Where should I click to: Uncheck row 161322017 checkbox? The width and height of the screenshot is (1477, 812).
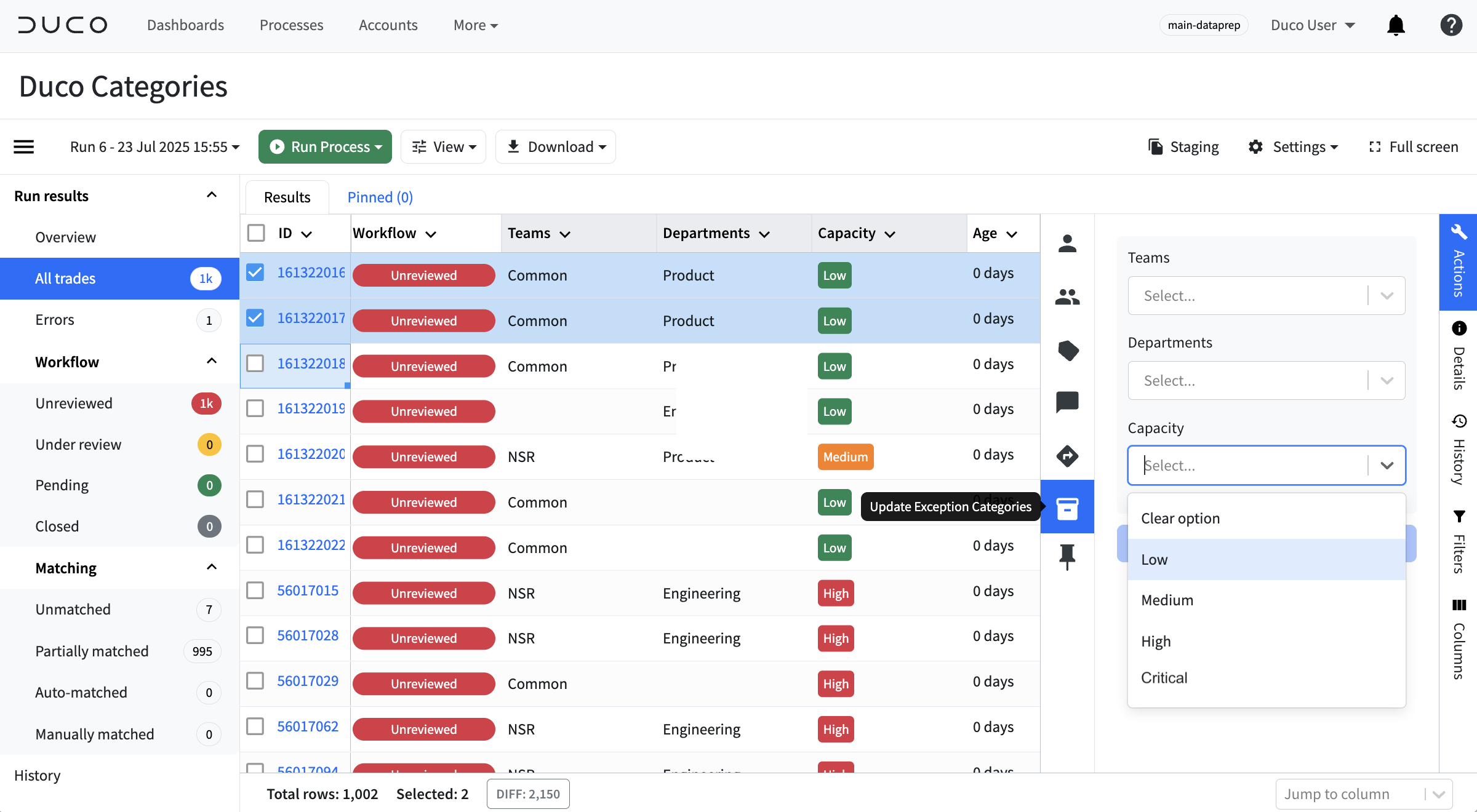click(255, 318)
